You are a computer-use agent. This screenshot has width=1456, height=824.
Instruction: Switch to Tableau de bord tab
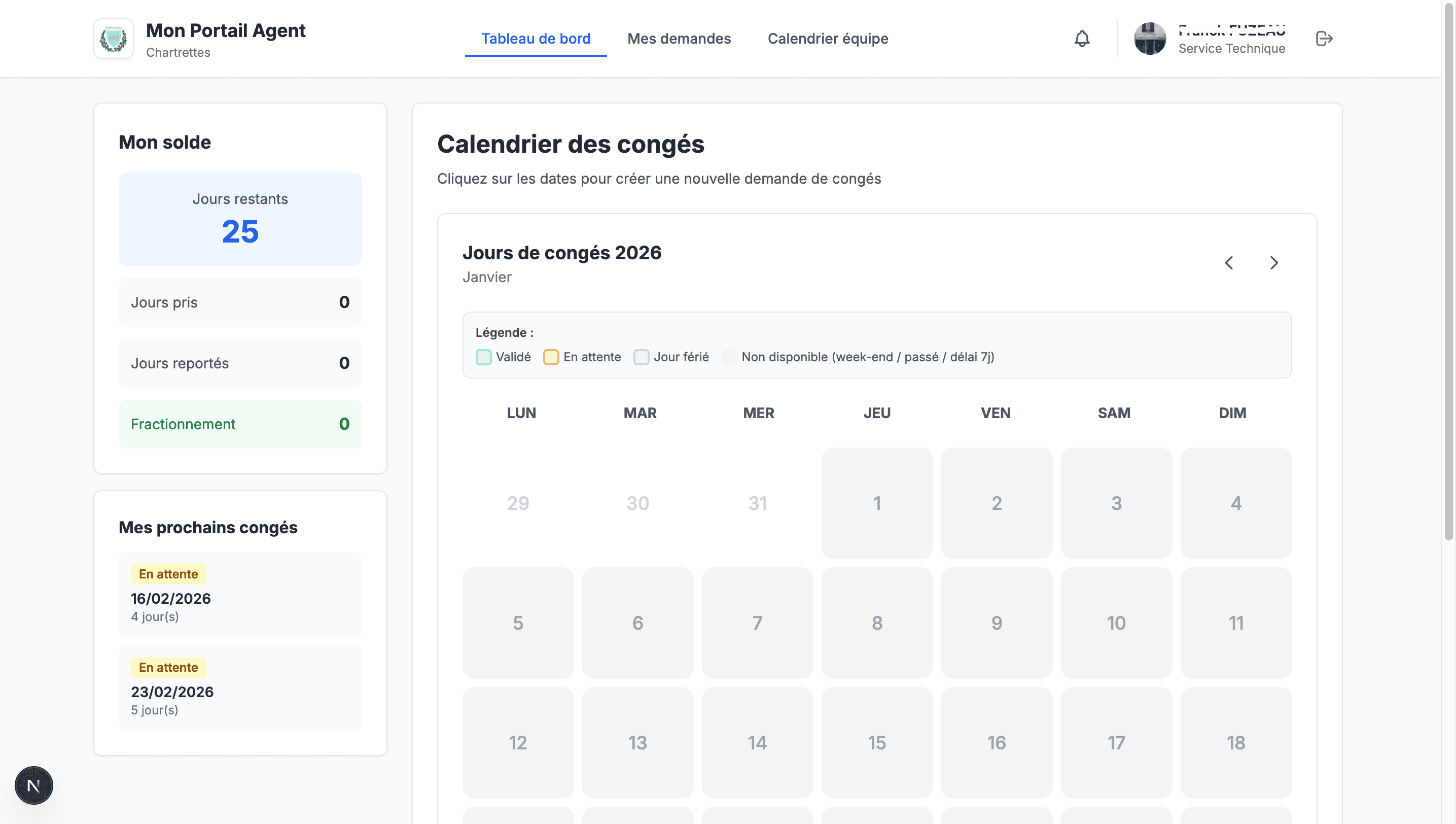[536, 39]
